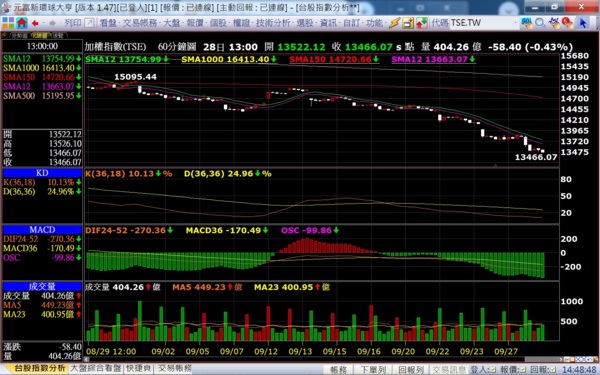Toggle the 報價 status checkbox
This screenshot has width=600, height=375.
pyautogui.click(x=523, y=370)
